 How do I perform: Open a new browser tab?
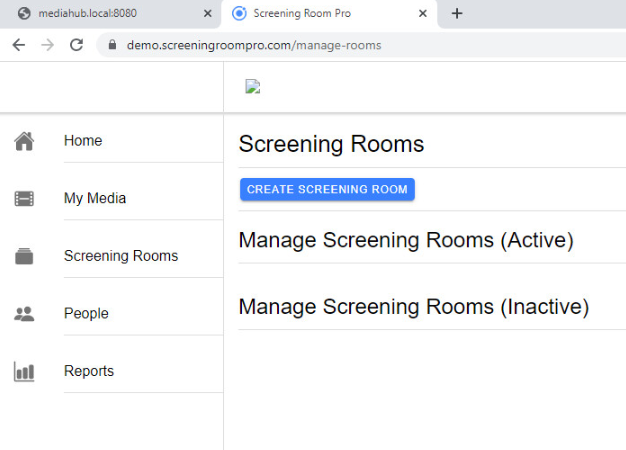pyautogui.click(x=457, y=14)
